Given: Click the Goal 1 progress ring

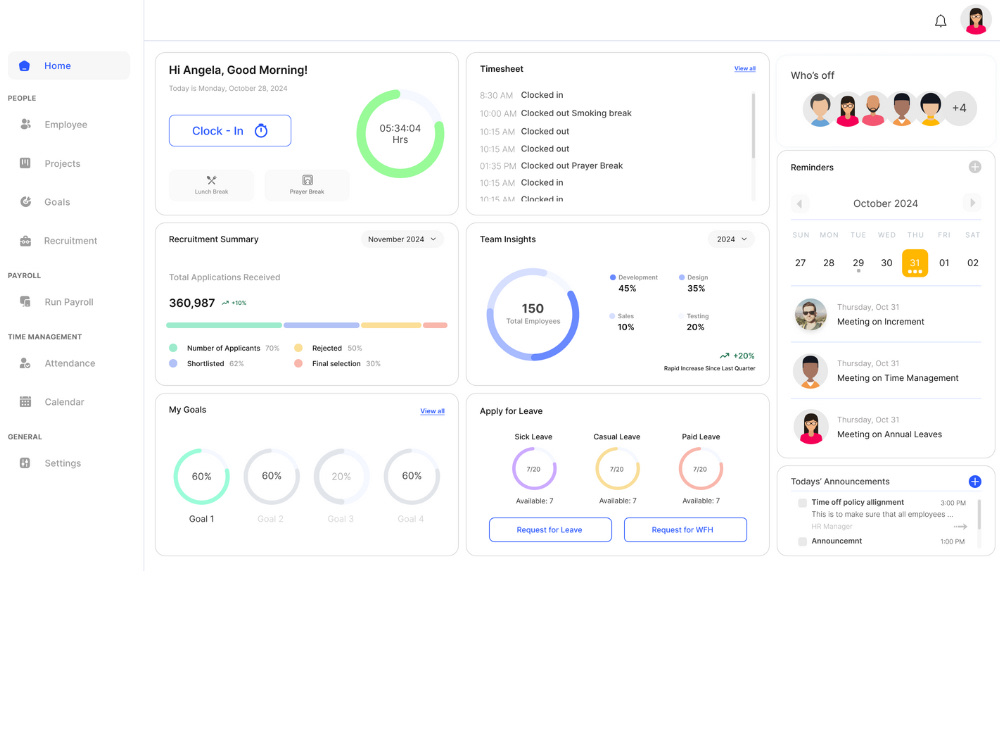Looking at the screenshot, I should pos(202,476).
